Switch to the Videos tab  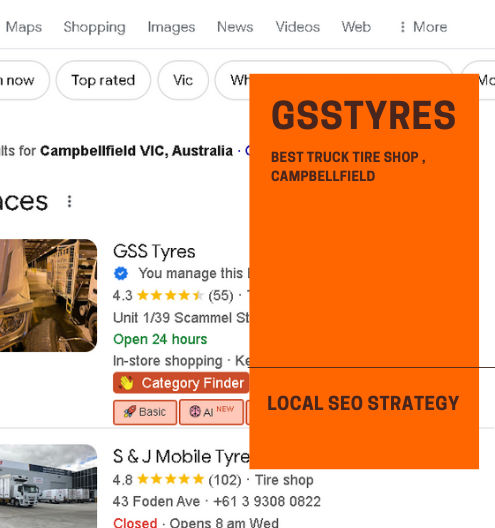click(298, 27)
